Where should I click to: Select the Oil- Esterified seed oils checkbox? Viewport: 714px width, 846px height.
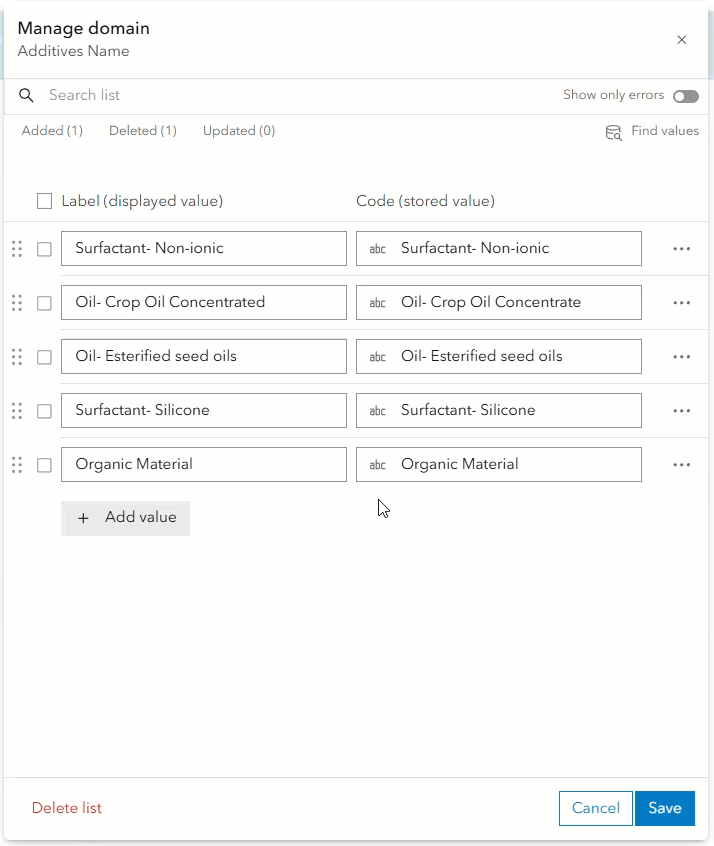pos(44,357)
